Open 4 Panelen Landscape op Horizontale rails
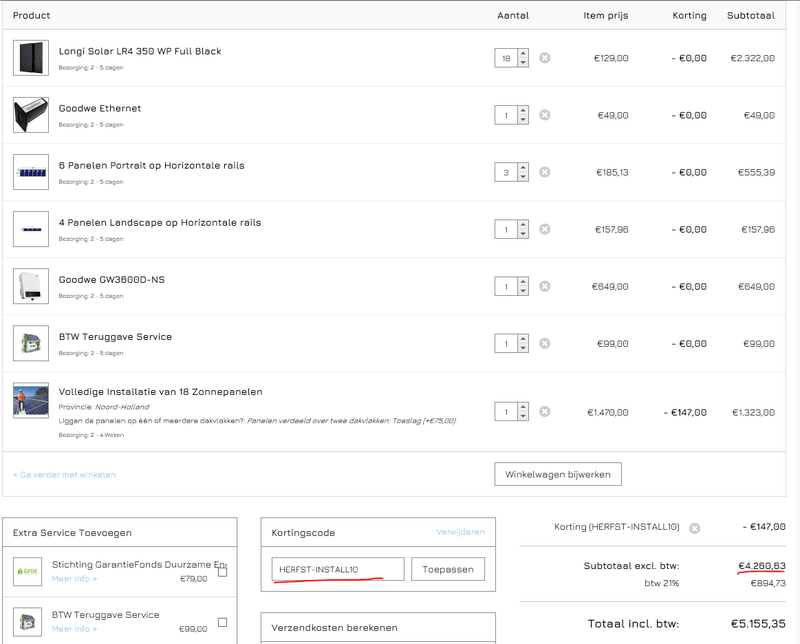Viewport: 800px width, 644px height. 160,222
